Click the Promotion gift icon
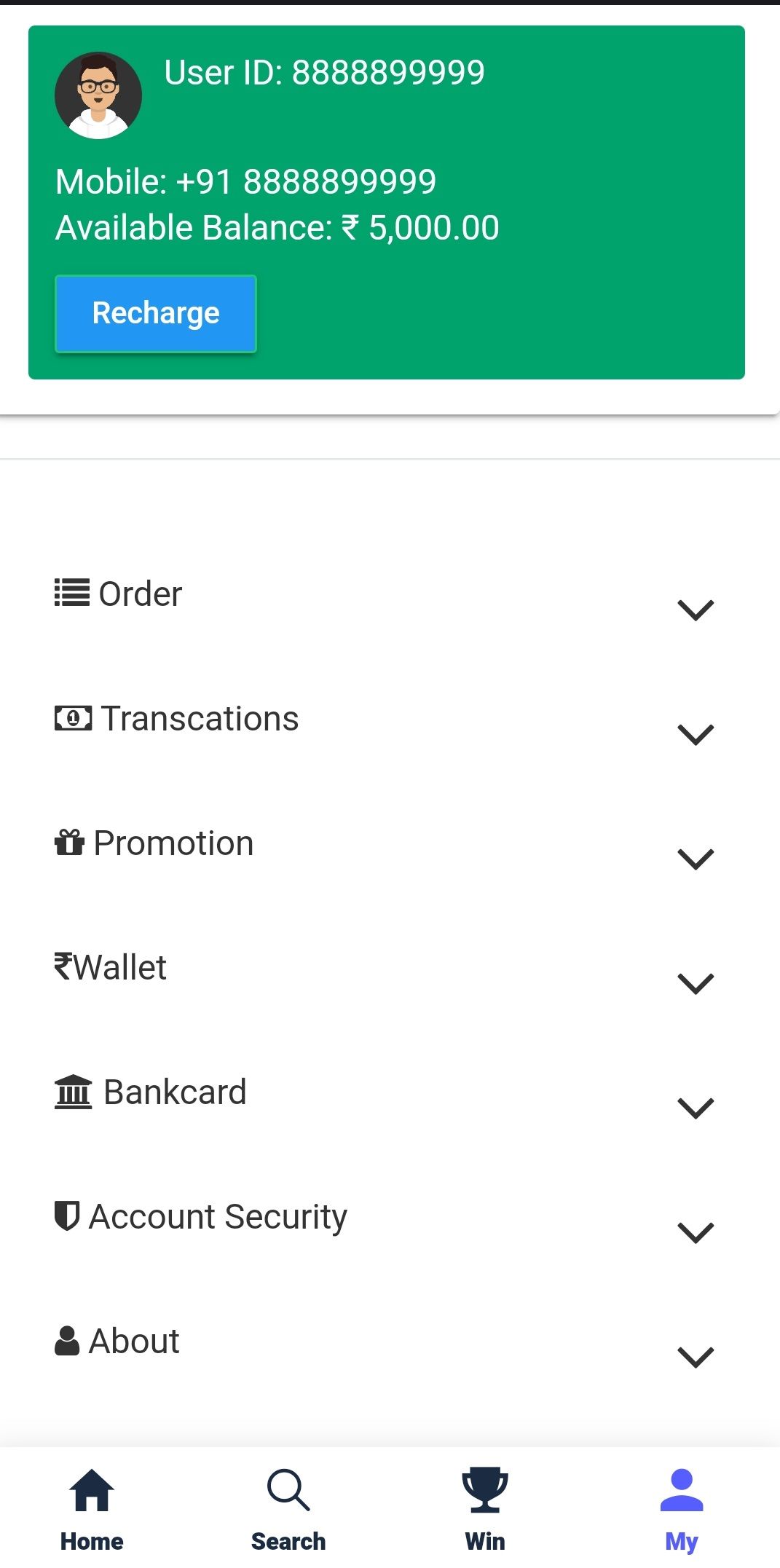The image size is (780, 1568). [70, 843]
